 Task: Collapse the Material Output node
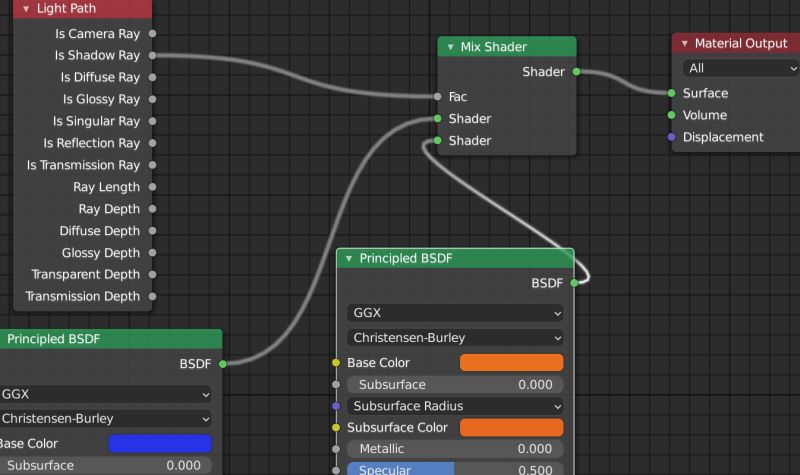(685, 43)
